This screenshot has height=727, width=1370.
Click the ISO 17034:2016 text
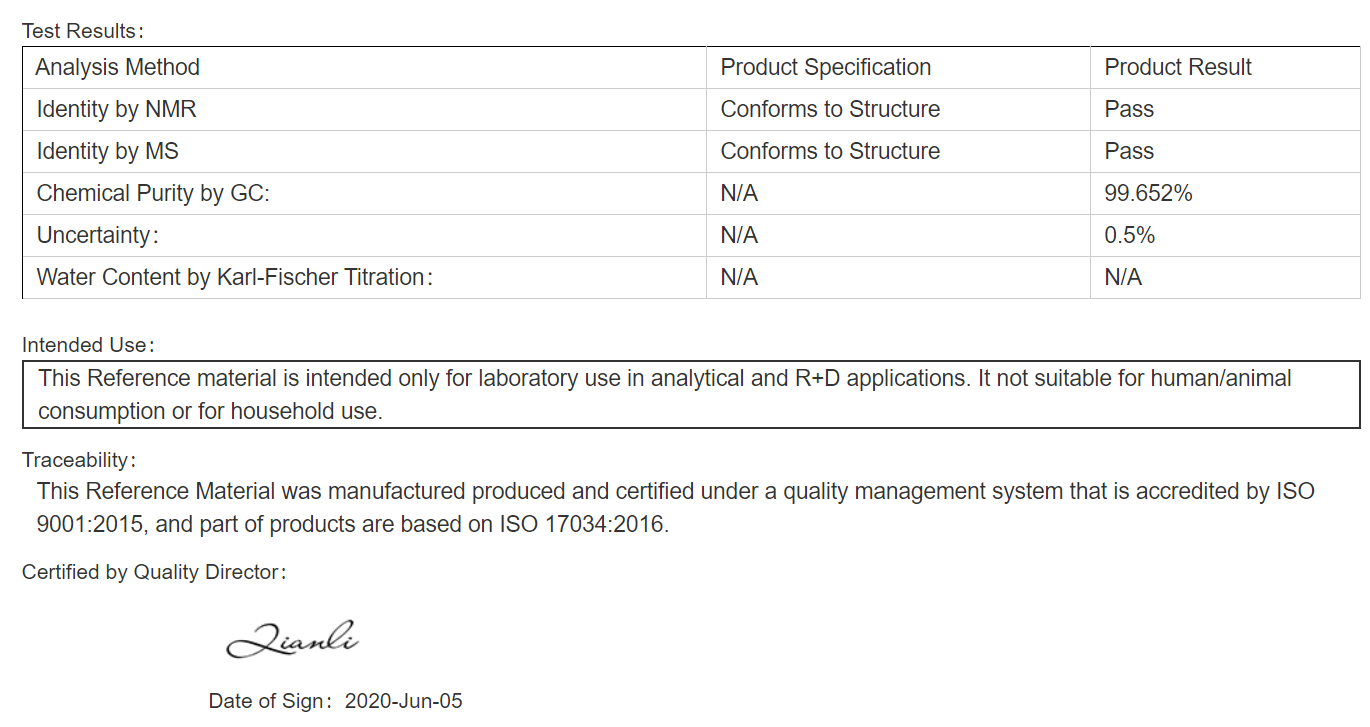pyautogui.click(x=583, y=523)
